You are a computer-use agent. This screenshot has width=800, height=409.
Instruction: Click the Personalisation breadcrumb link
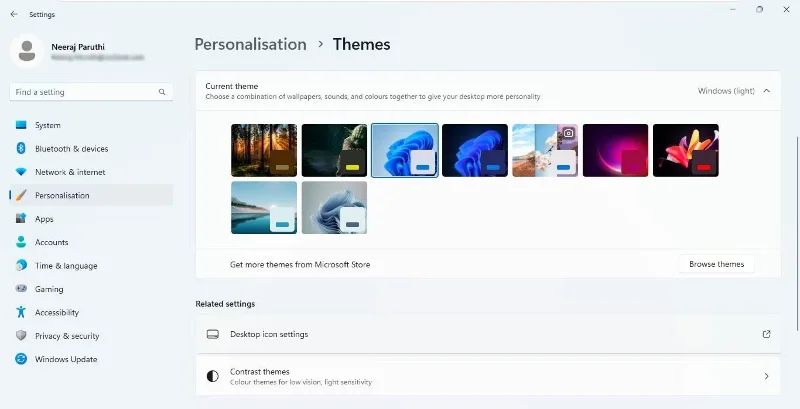click(251, 44)
